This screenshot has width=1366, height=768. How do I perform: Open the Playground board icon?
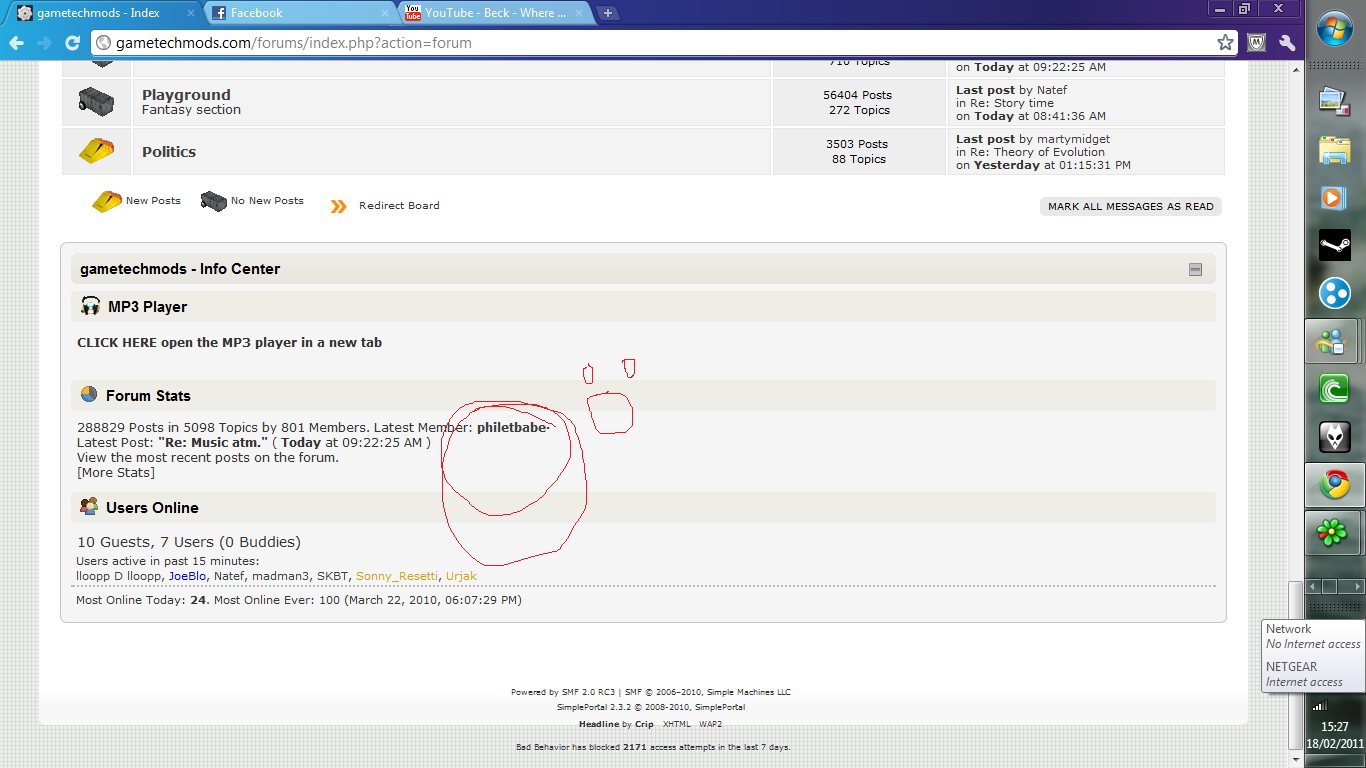click(x=96, y=102)
